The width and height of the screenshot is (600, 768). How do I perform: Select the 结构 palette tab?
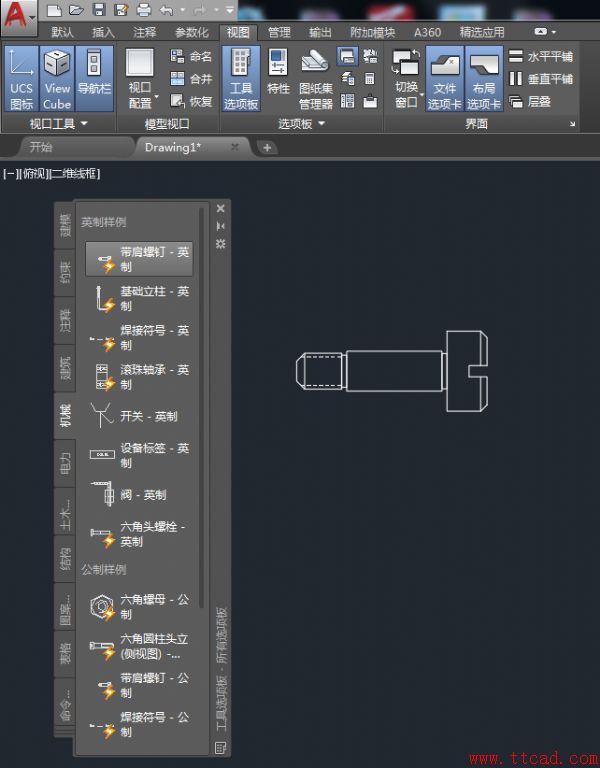[65, 558]
